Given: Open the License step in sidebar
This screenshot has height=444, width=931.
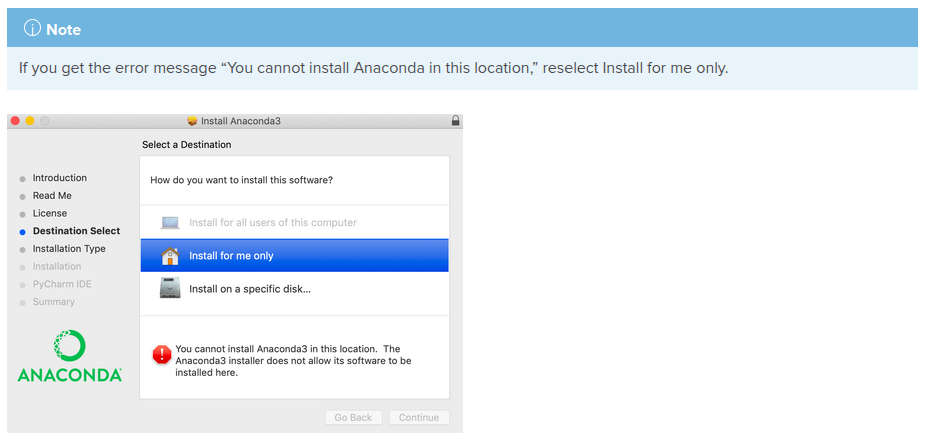Looking at the screenshot, I should 50,213.
